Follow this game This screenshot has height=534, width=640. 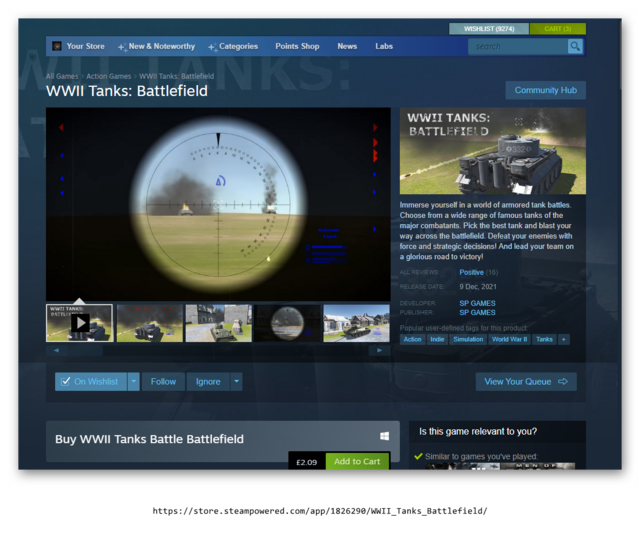[x=163, y=381]
